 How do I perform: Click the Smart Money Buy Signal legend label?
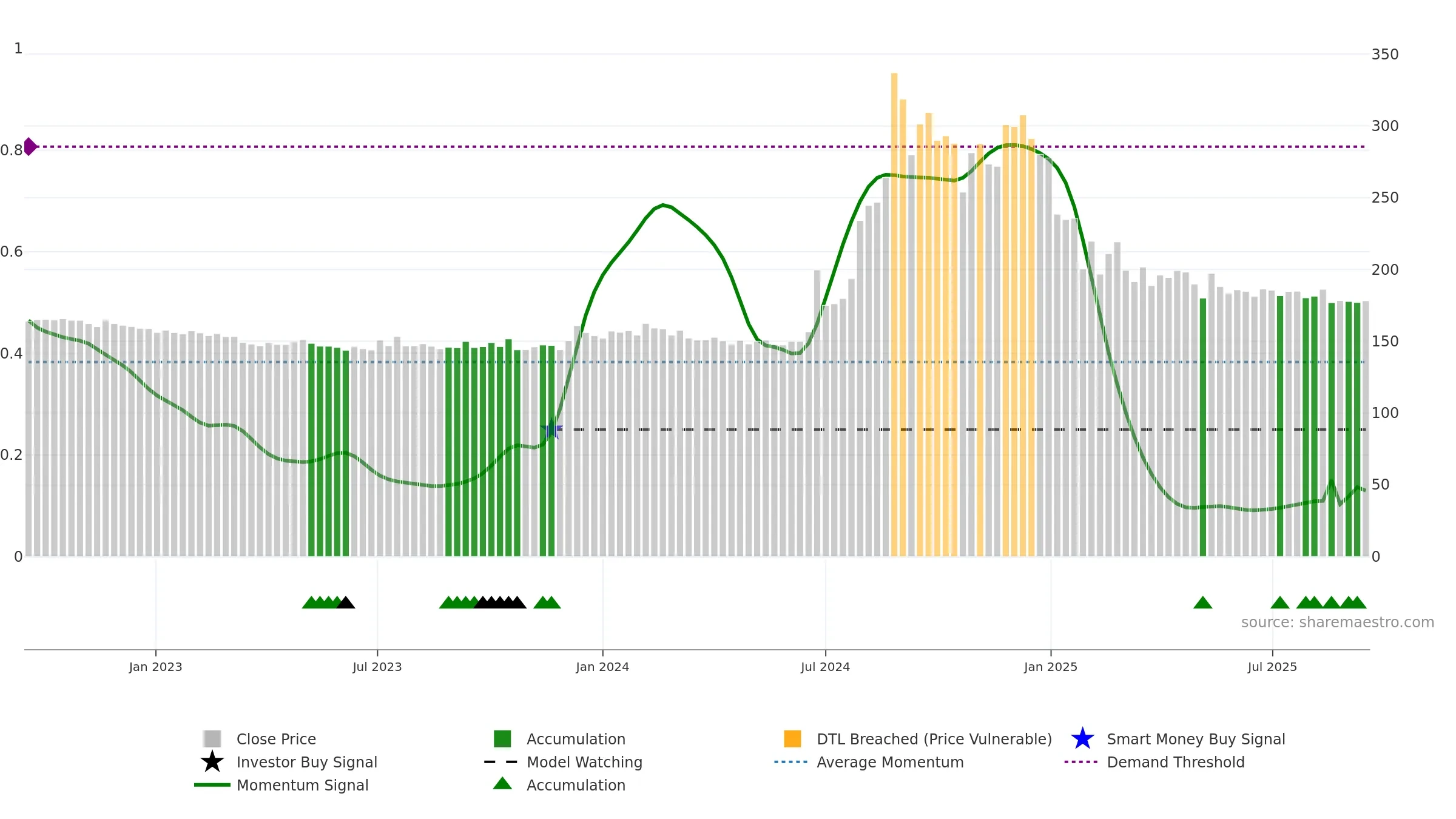coord(1196,739)
